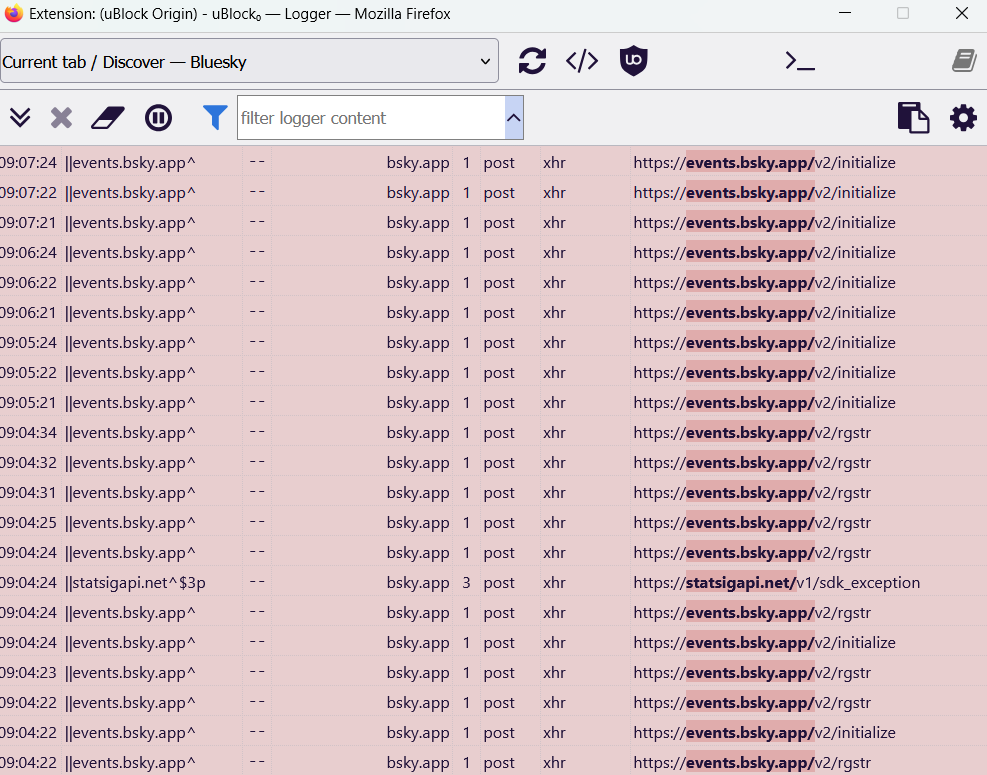Viewport: 987px width, 775px height.
Task: Open the DOM inspector icon
Action: 582,61
